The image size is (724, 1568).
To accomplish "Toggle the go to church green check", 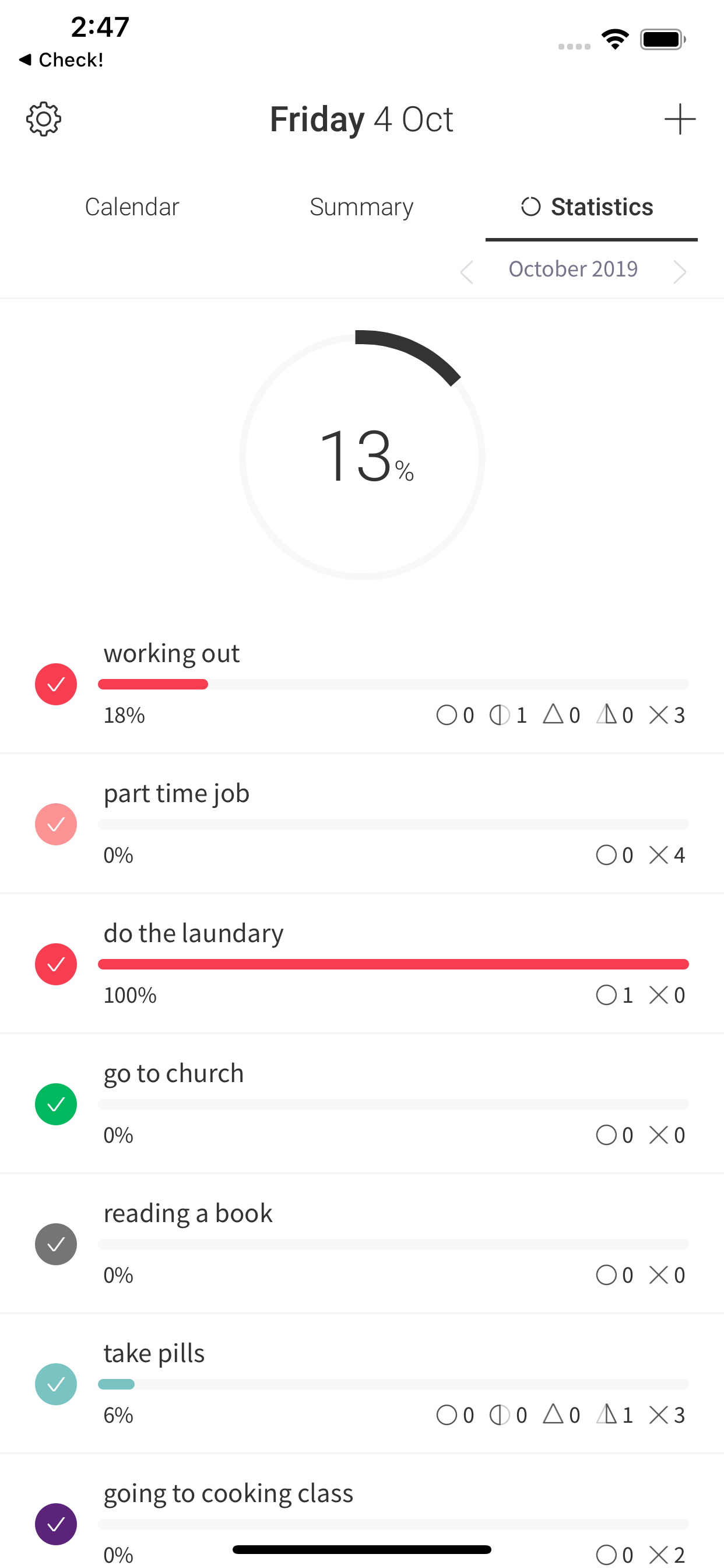I will pos(56,1104).
